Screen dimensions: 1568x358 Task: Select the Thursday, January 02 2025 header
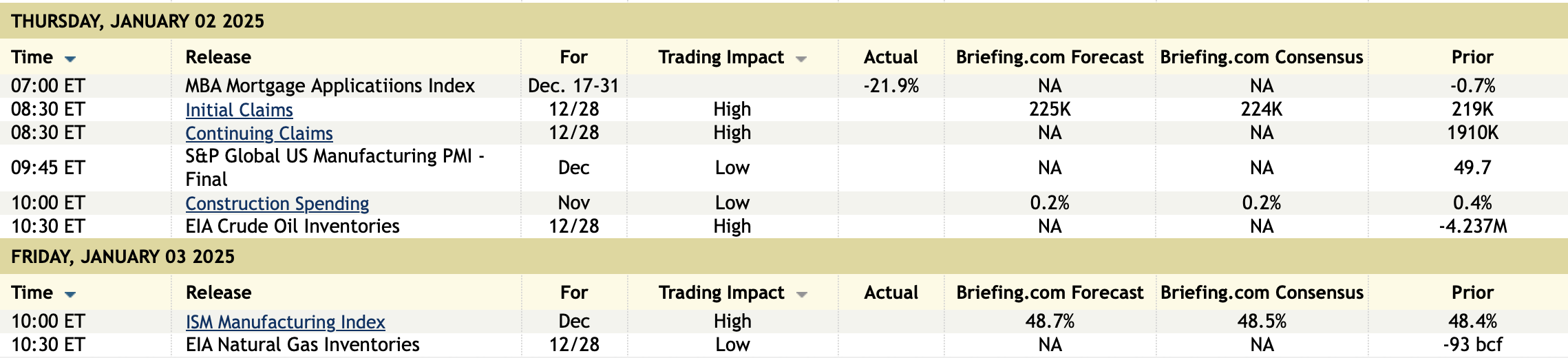pyautogui.click(x=138, y=21)
